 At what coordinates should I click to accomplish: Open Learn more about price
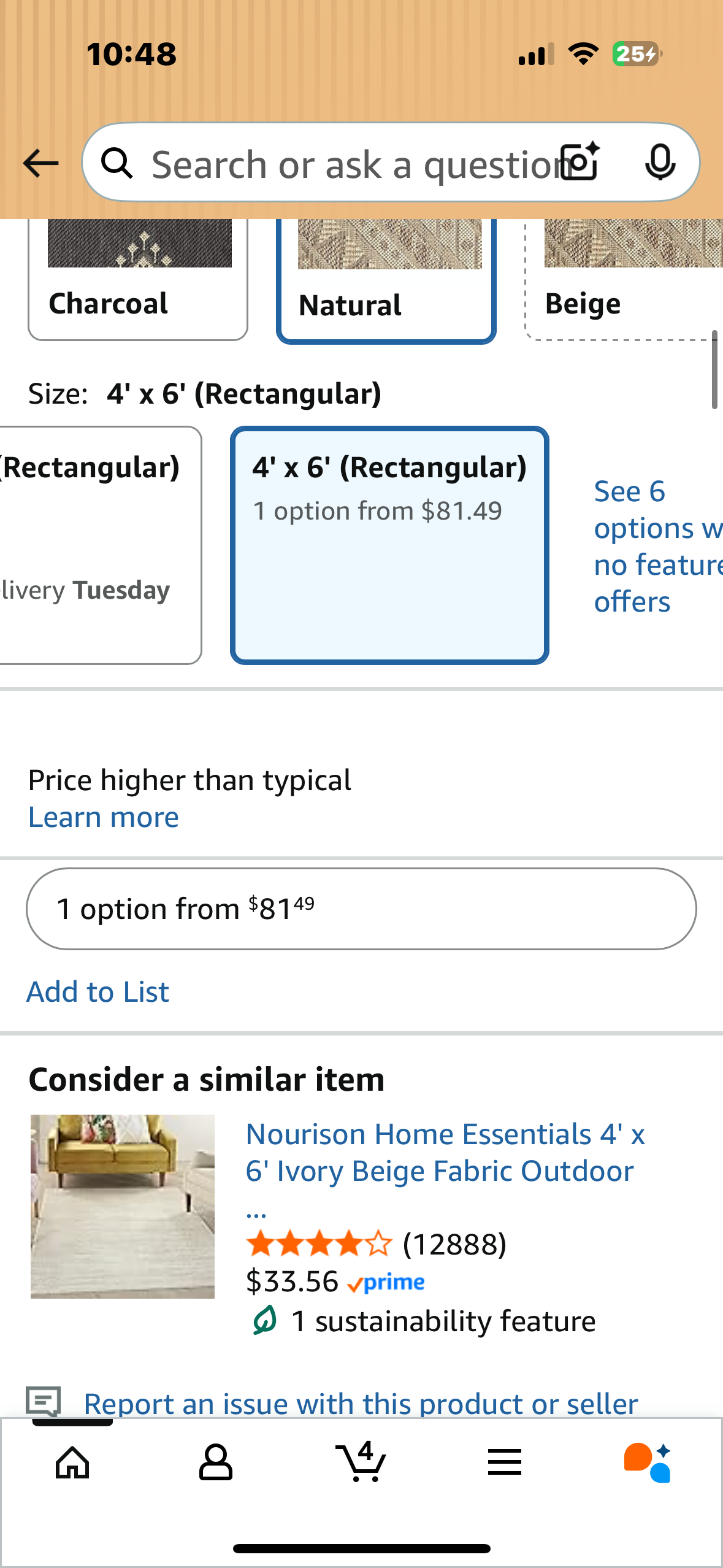click(x=104, y=817)
